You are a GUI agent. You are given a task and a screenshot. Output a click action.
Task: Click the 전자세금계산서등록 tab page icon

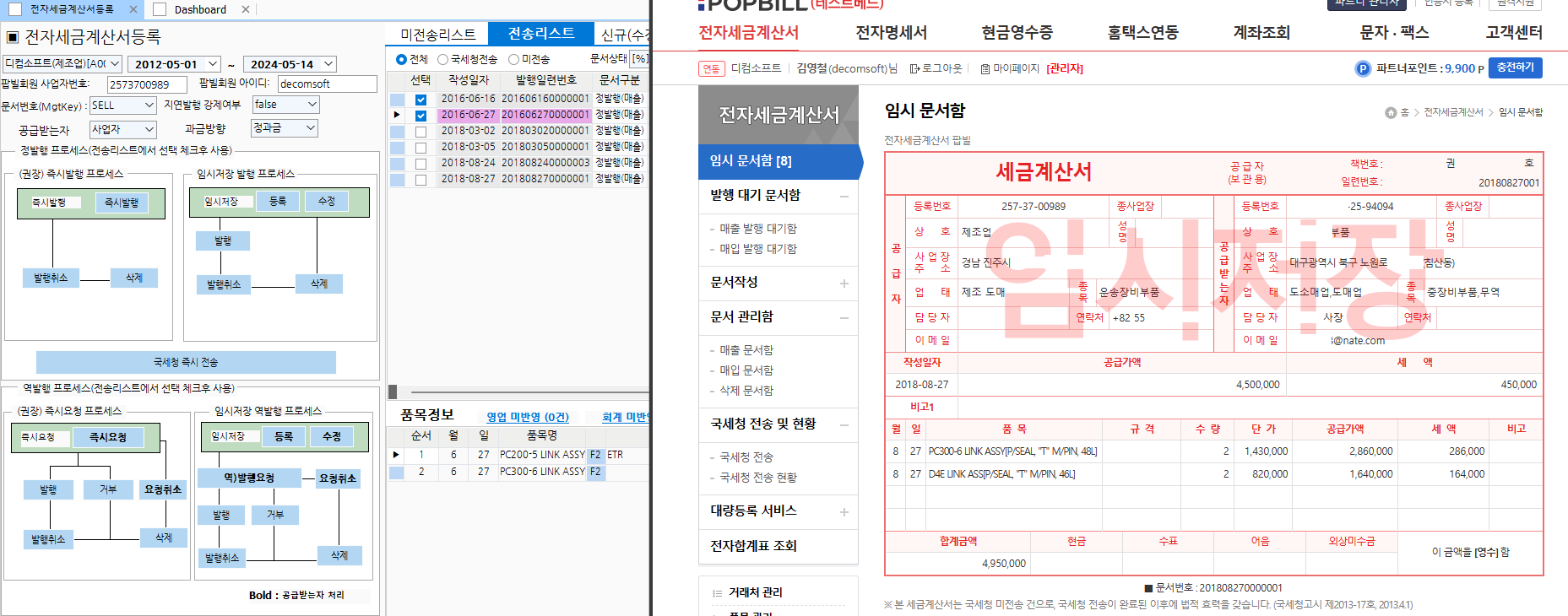(14, 9)
